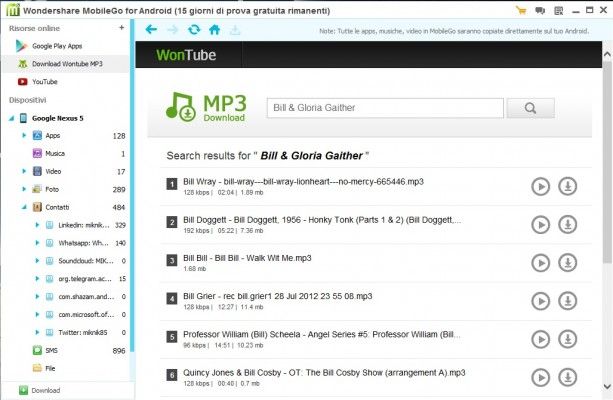Viewport: 613px width, 400px height.
Task: Play Professor William Scheela Angel Series track
Action: point(541,339)
